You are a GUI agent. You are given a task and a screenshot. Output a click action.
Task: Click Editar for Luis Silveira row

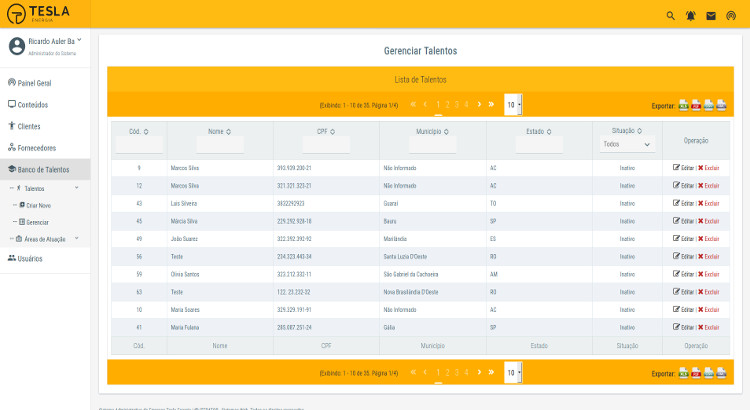[x=684, y=203]
